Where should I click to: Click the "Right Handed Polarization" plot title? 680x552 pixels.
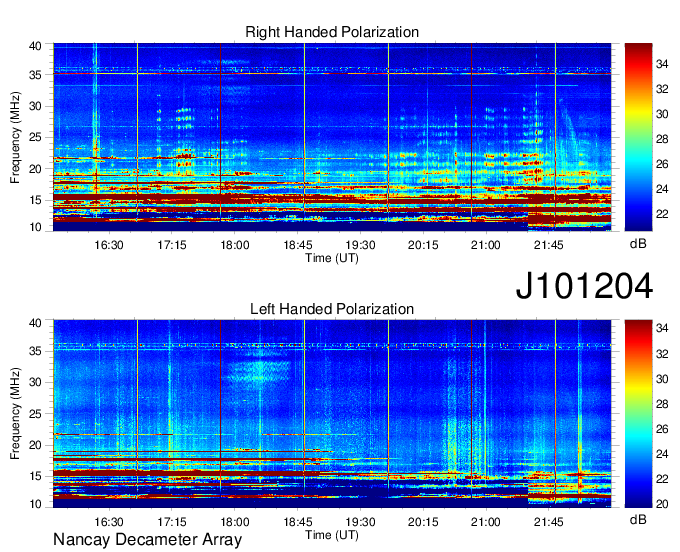[332, 32]
